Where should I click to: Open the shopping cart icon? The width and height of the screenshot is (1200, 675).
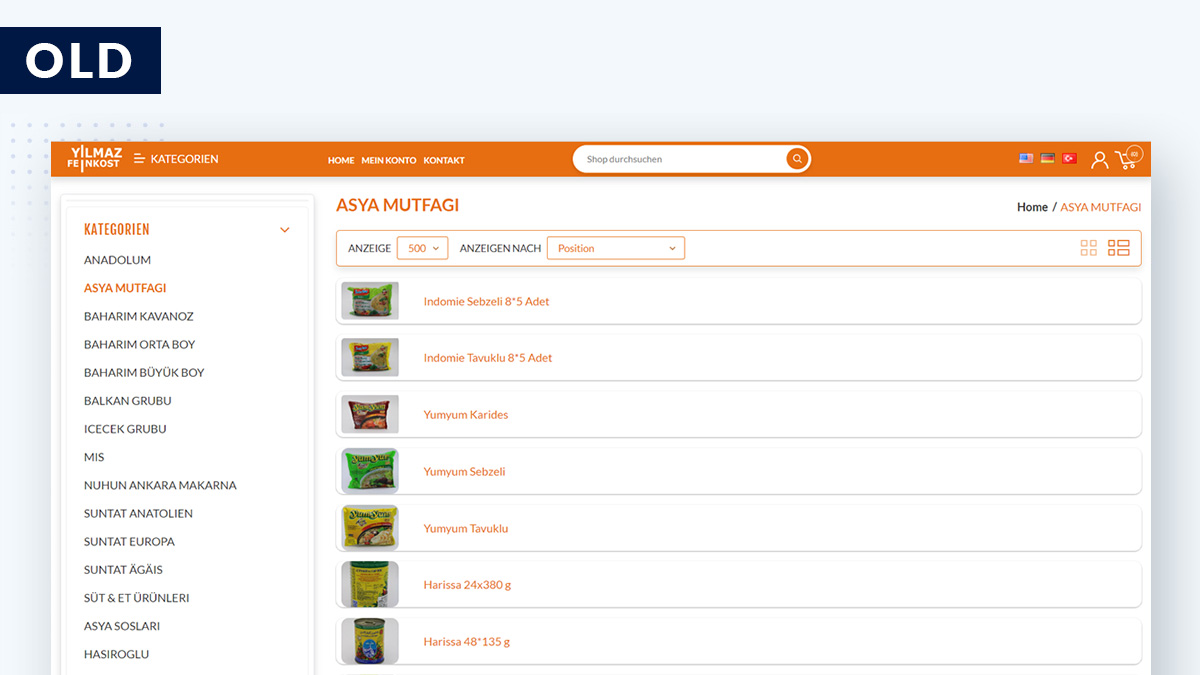coord(1127,158)
